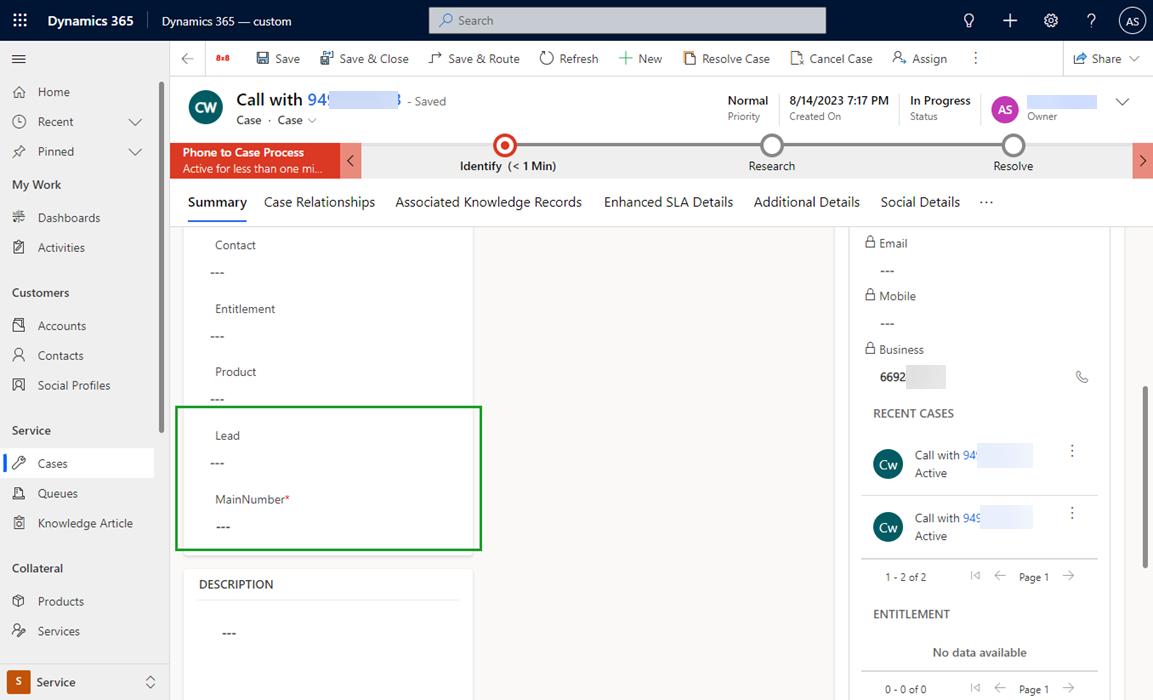This screenshot has width=1153, height=700.
Task: Open the Queues section
Action: pos(56,493)
